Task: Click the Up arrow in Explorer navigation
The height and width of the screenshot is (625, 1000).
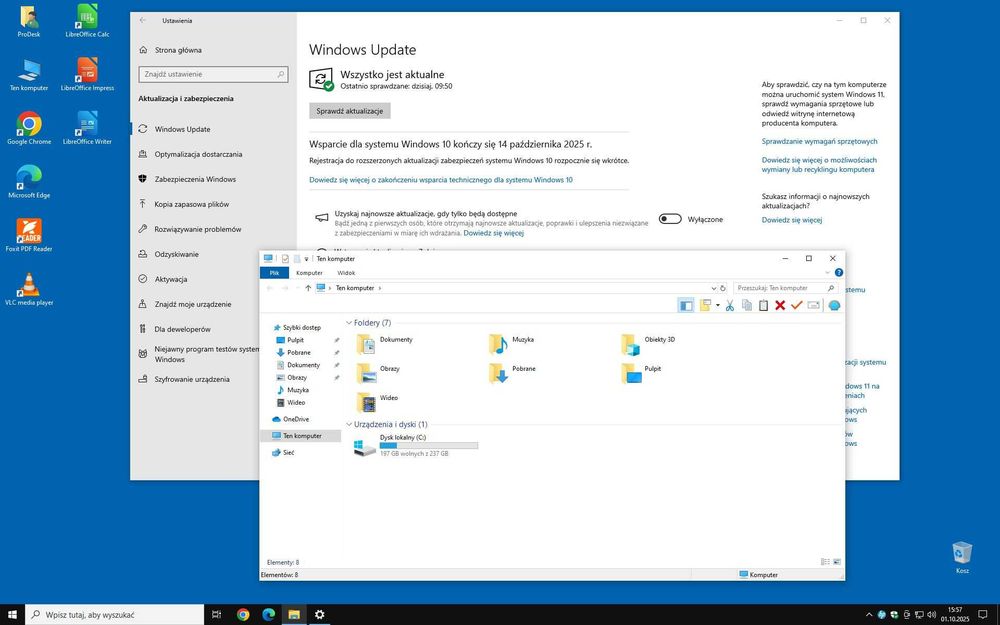Action: point(308,288)
